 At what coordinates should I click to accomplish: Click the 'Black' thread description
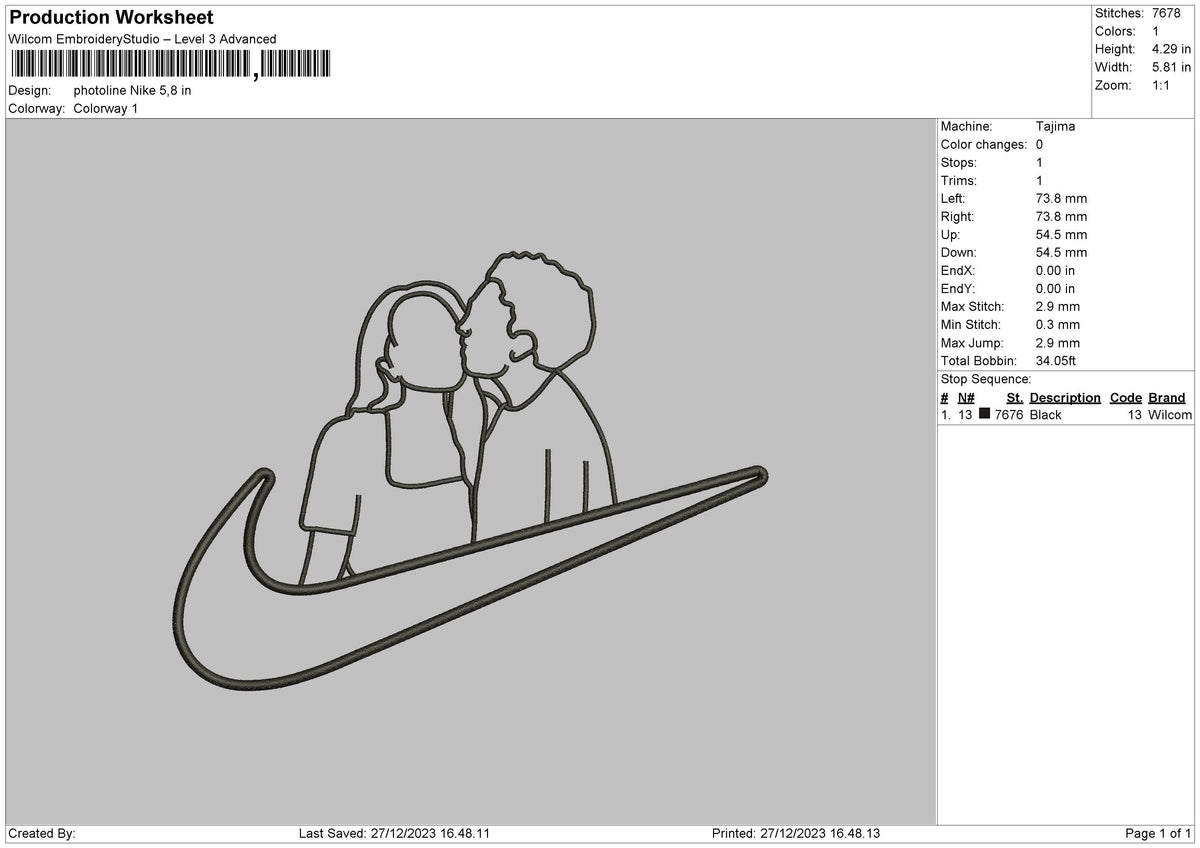point(1046,415)
